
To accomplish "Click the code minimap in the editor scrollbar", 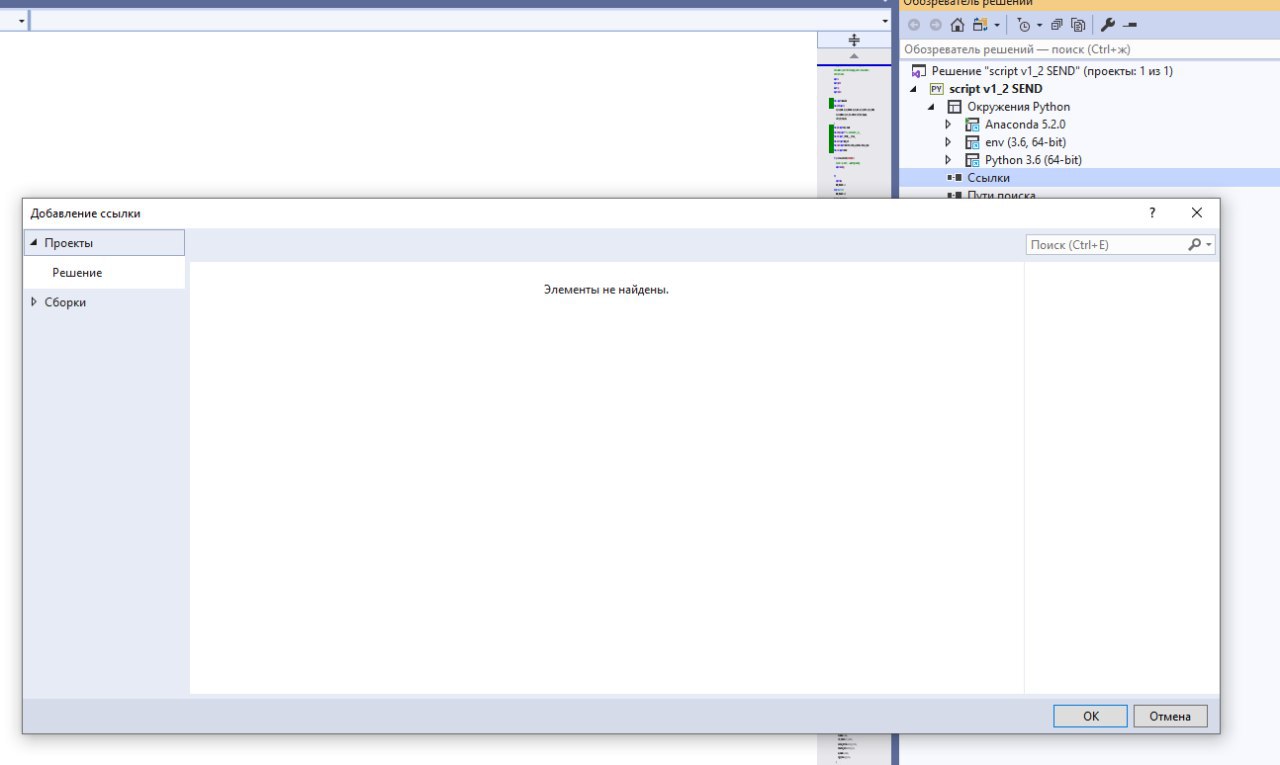I will tap(854, 130).
